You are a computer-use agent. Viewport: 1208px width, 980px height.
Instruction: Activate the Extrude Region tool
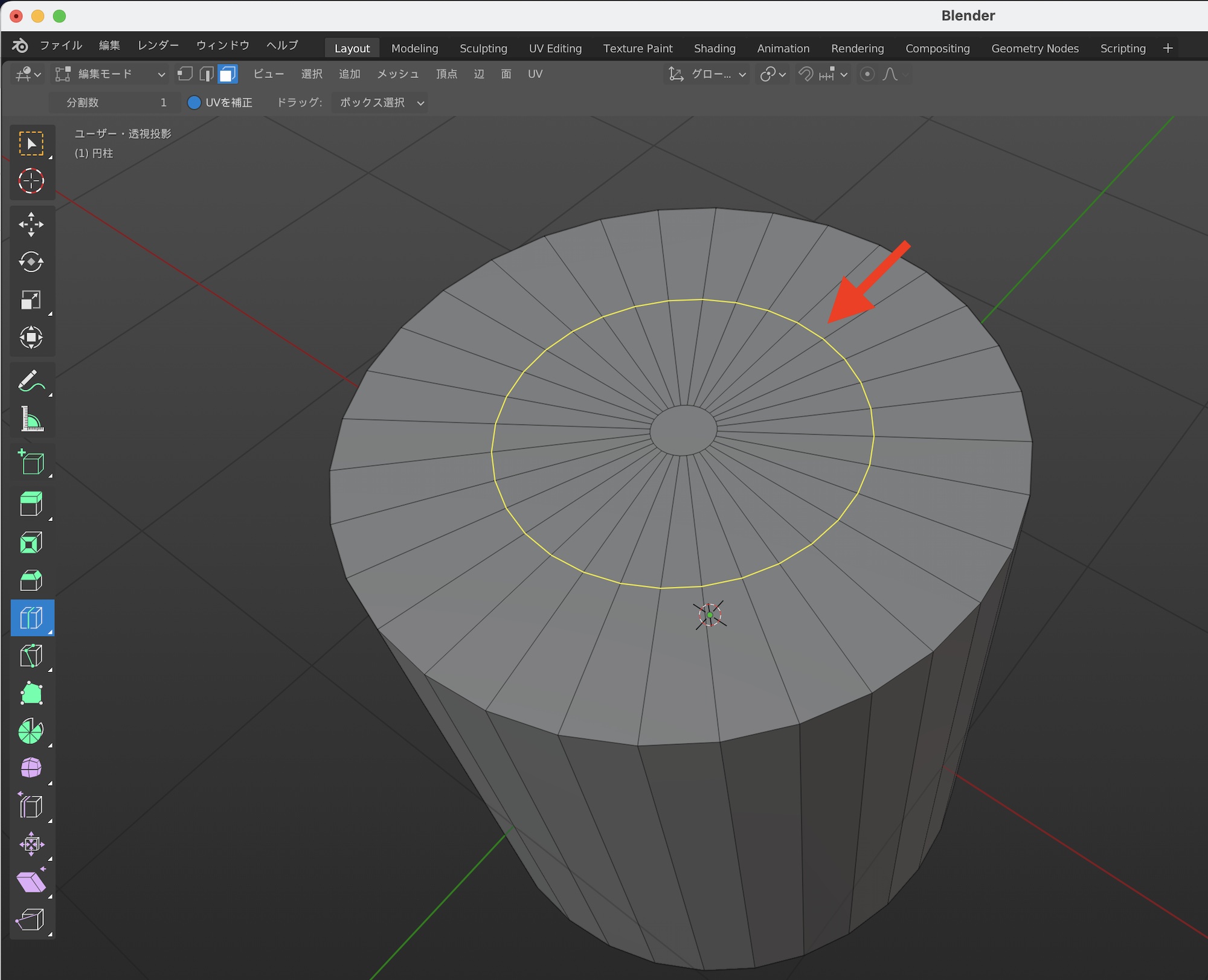tap(31, 504)
